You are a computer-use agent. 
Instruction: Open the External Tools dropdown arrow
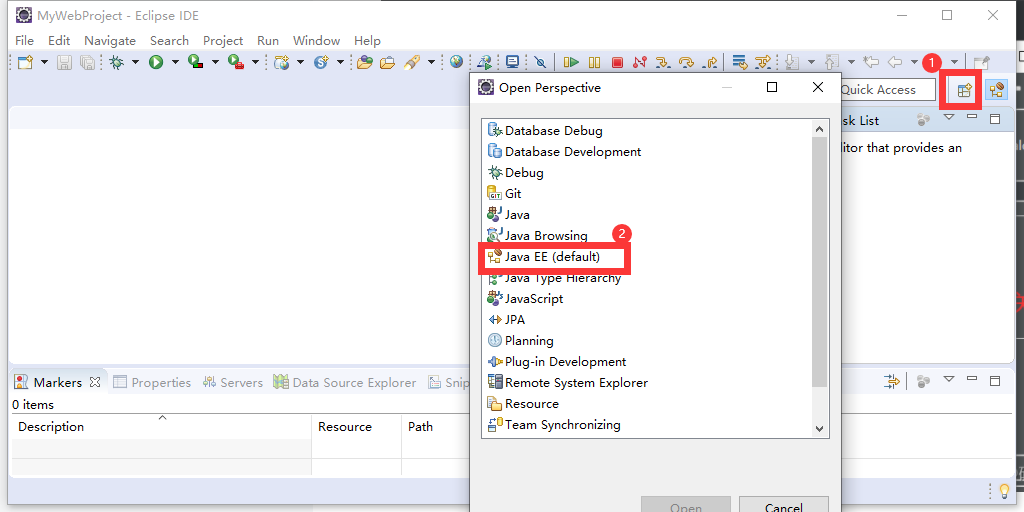pos(255,62)
